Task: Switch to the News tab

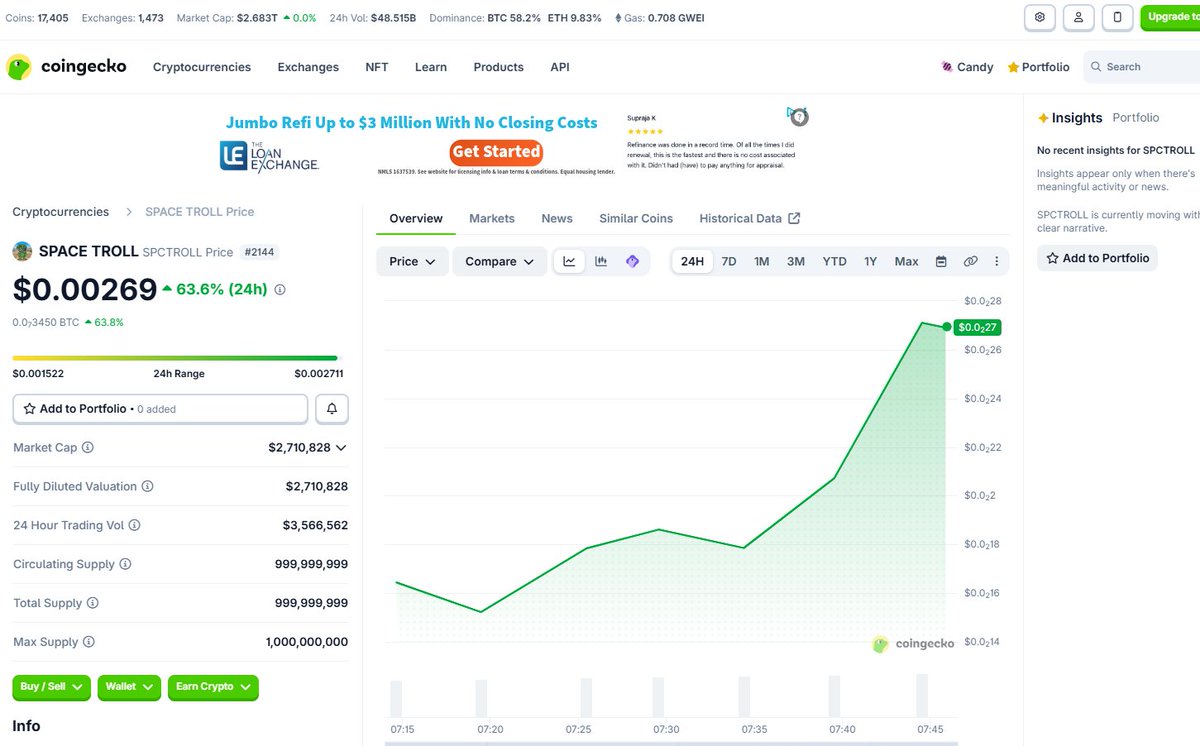Action: point(557,218)
